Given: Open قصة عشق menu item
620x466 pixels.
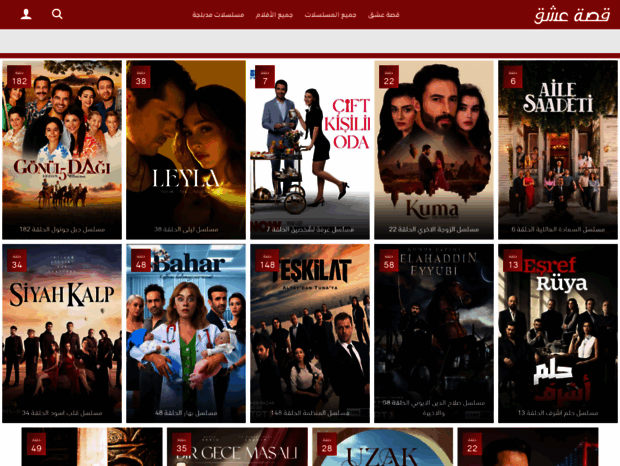Looking at the screenshot, I should tap(384, 15).
